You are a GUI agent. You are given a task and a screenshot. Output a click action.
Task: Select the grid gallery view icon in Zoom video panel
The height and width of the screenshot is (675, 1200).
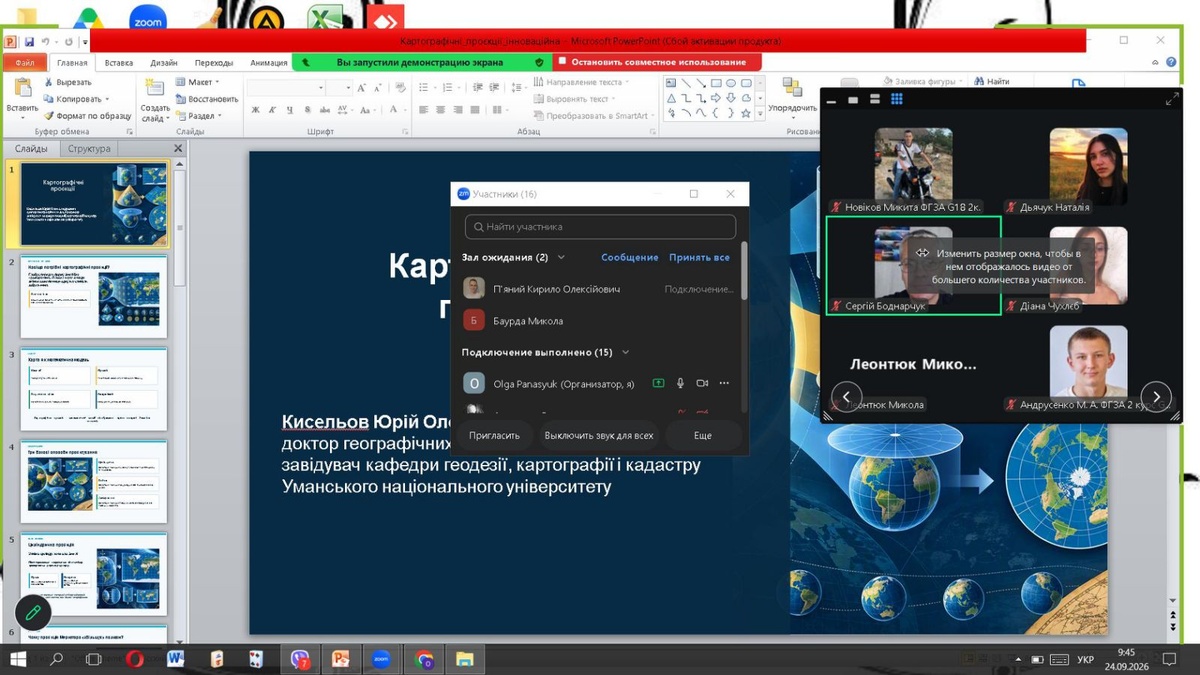pyautogui.click(x=897, y=99)
